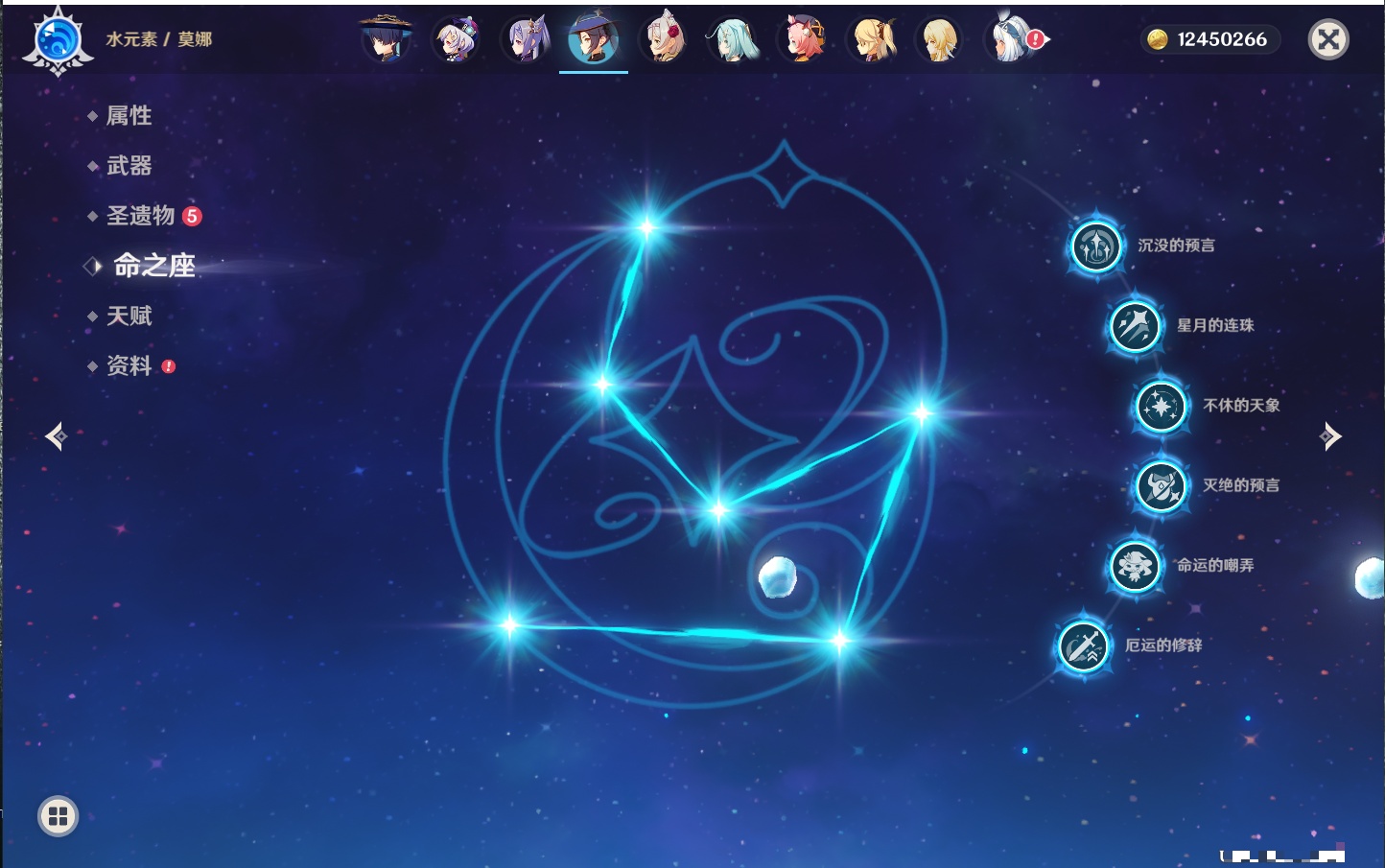Select the Wanderer avatar with the wide hat

tap(387, 39)
